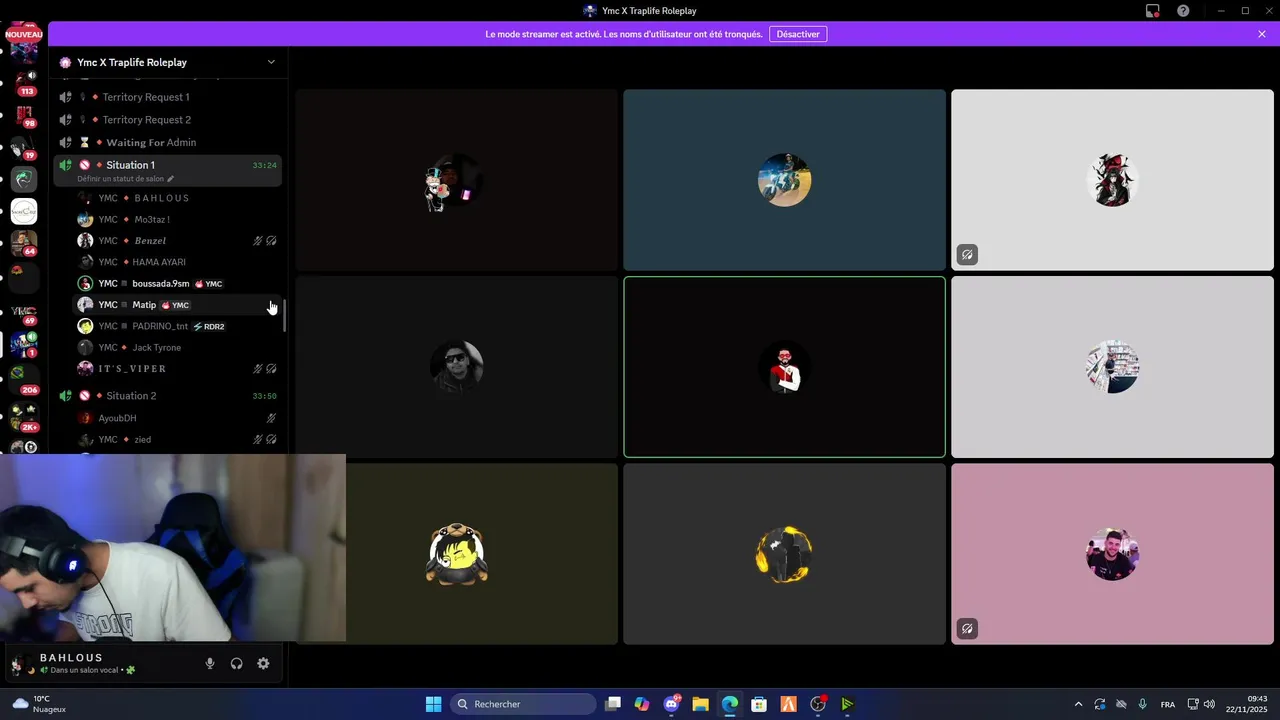Select the olive tile with bear avatar

click(x=457, y=554)
